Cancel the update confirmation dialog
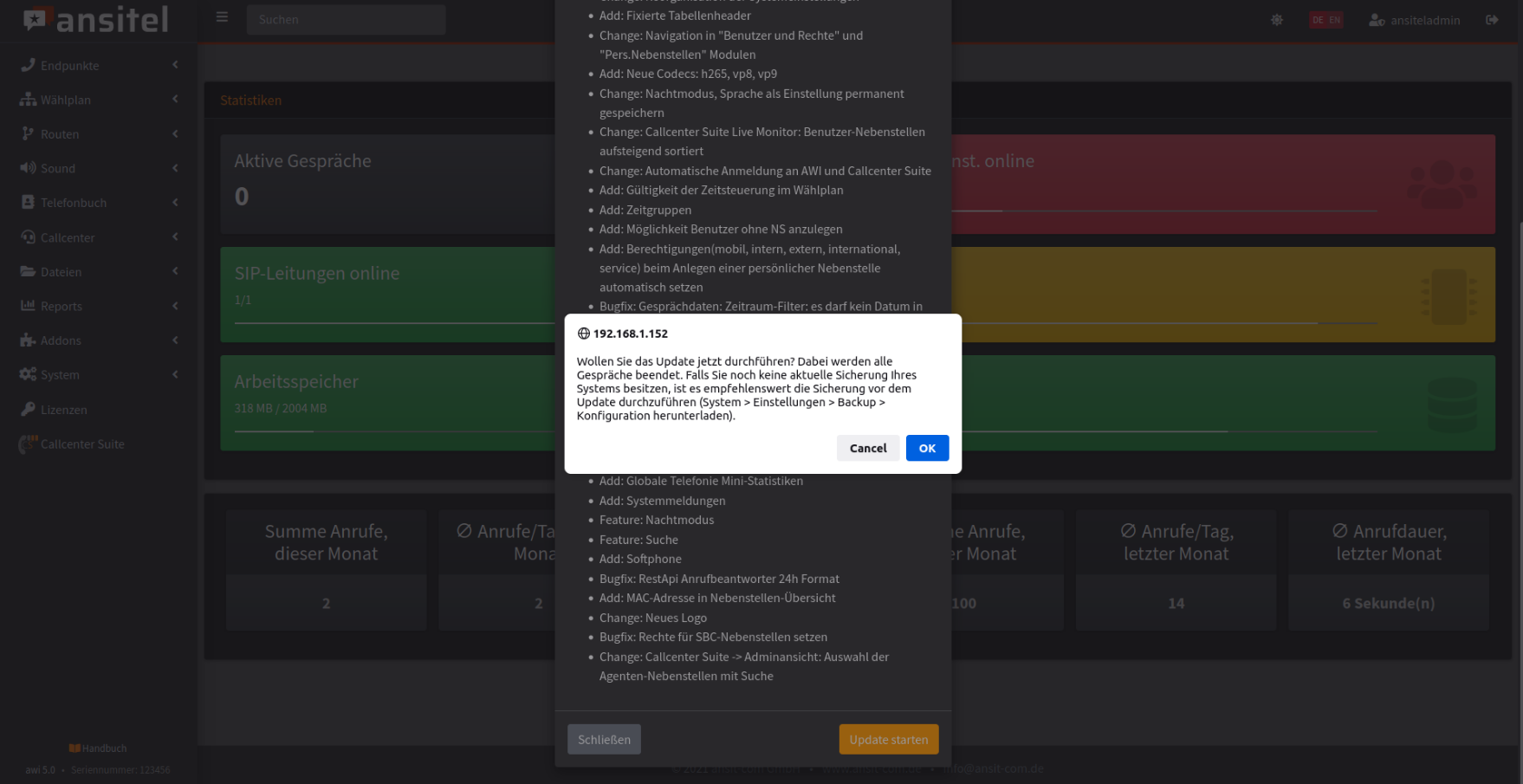The height and width of the screenshot is (784, 1523). [867, 448]
